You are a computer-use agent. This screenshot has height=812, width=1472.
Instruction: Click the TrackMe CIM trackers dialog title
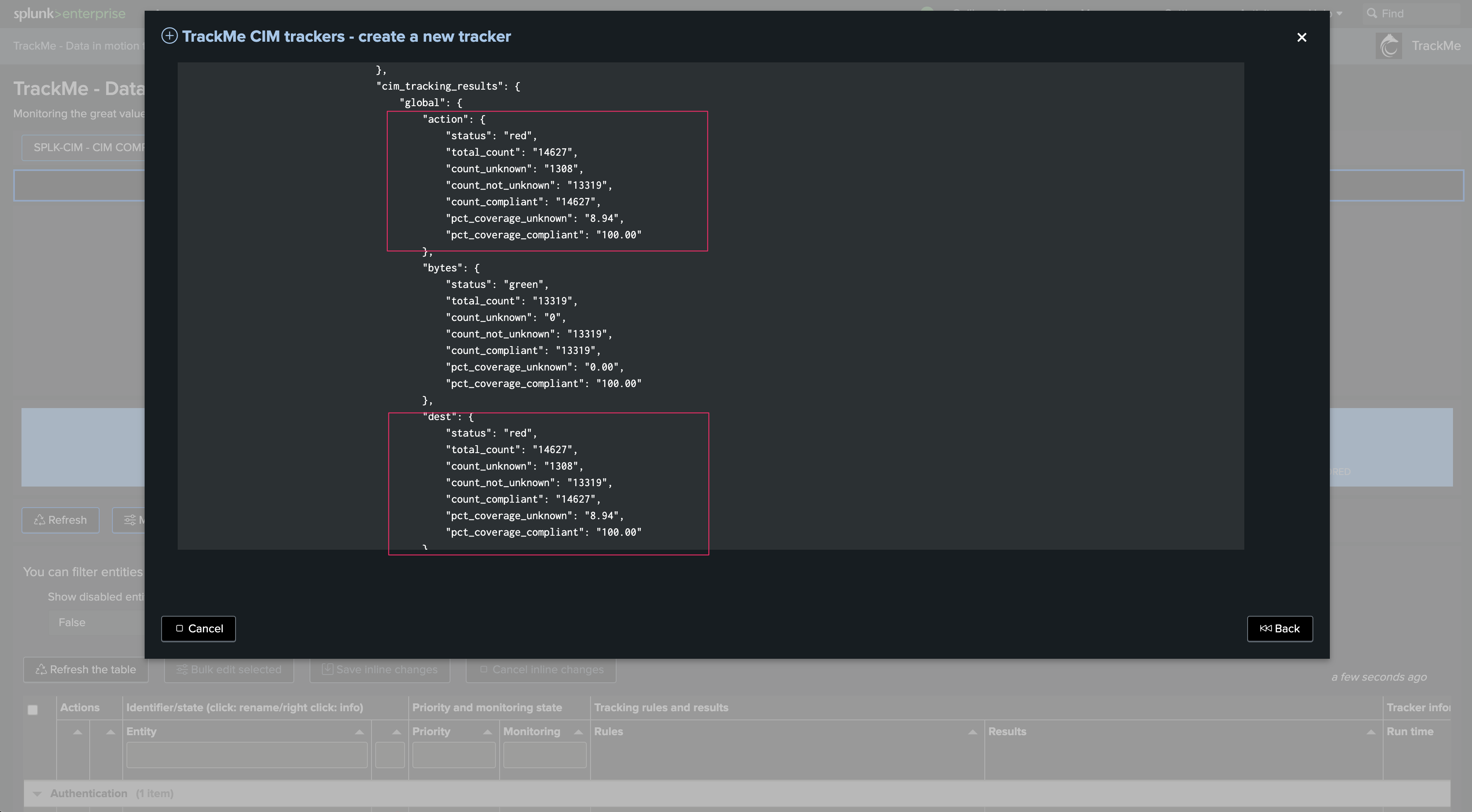tap(346, 36)
